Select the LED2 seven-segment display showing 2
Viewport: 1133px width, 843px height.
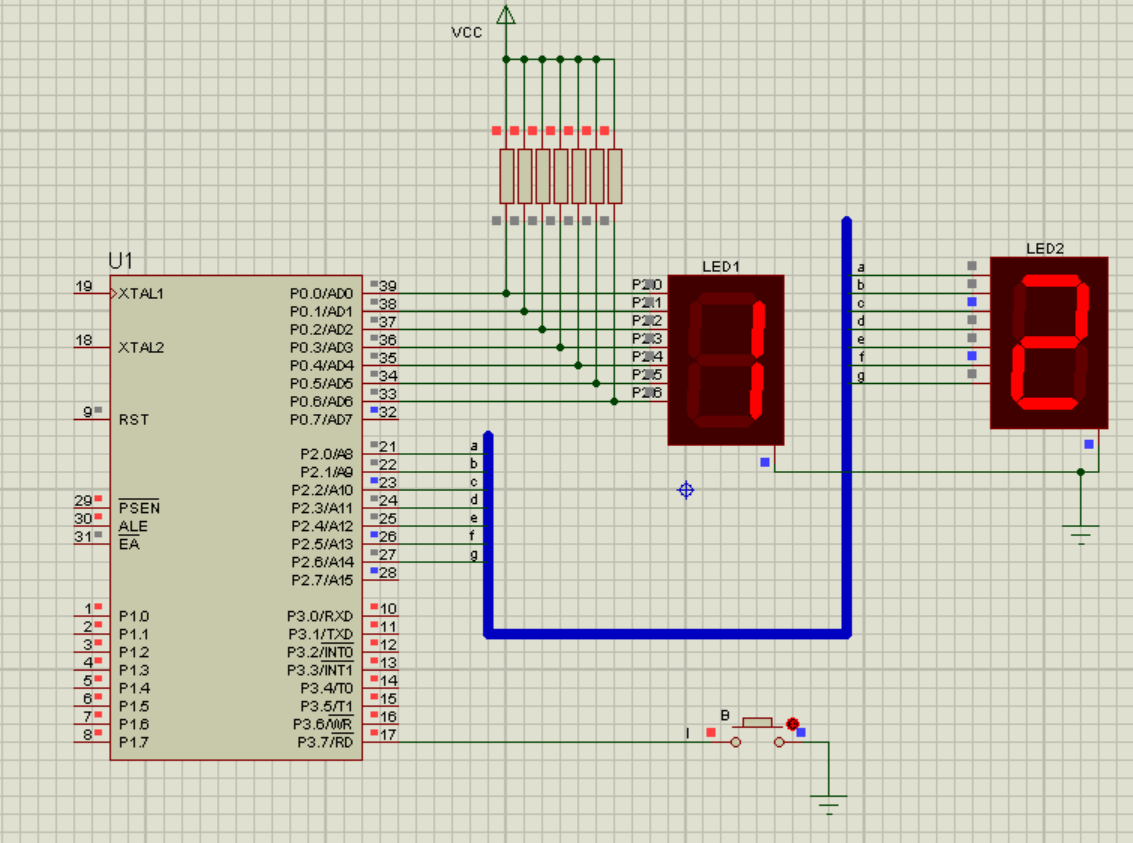point(1048,342)
